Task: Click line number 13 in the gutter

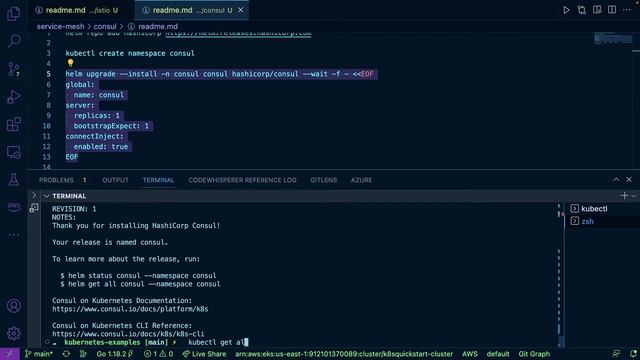Action: click(48, 157)
